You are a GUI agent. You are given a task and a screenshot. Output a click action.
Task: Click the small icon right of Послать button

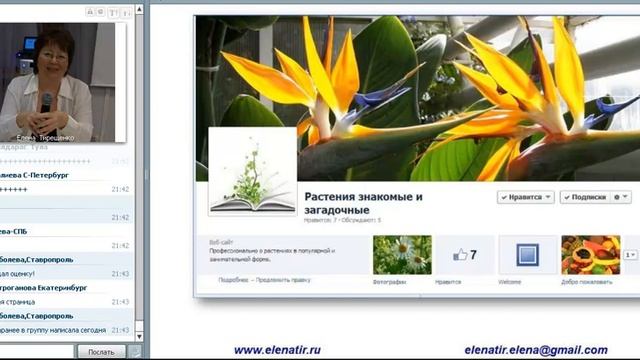pos(135,351)
